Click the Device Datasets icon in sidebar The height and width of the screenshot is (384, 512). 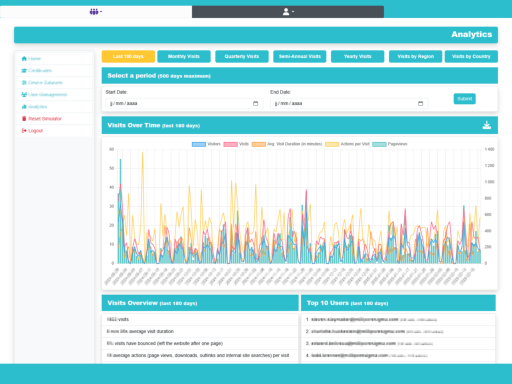pos(24,83)
